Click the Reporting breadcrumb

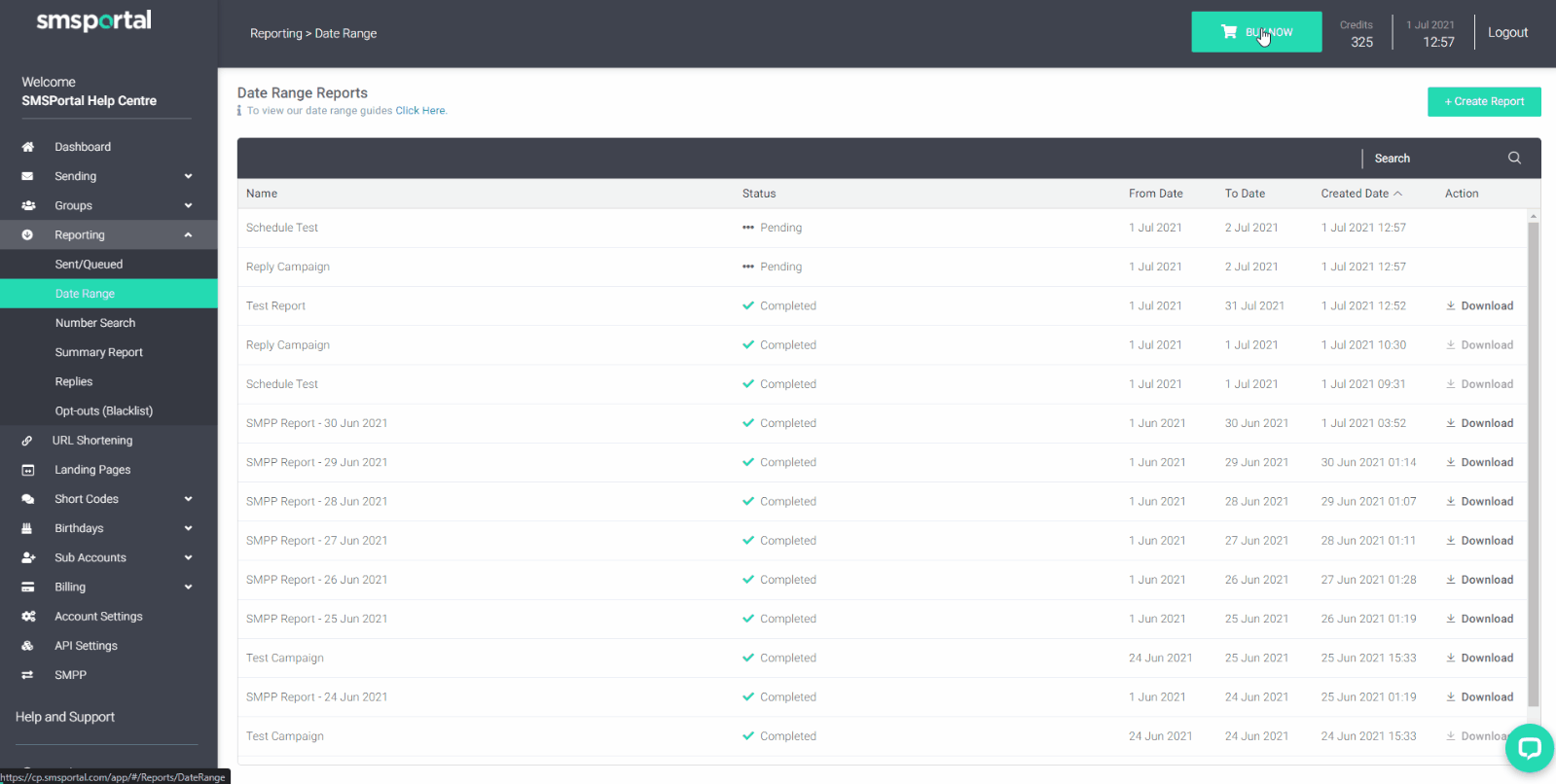(276, 33)
